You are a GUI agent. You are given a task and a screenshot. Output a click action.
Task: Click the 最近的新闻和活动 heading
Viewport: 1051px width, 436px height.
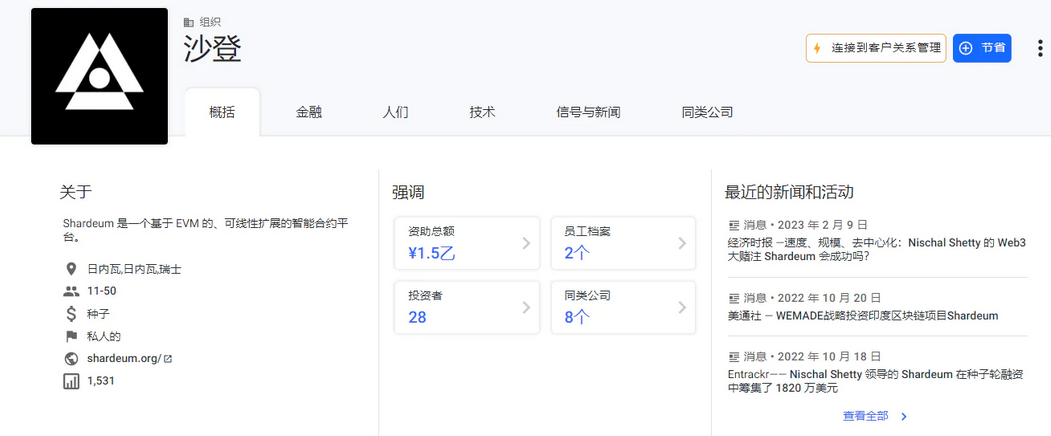789,192
